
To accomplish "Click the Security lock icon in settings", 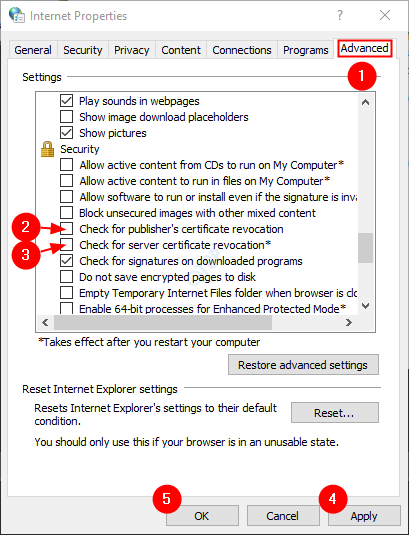I will pos(47,149).
